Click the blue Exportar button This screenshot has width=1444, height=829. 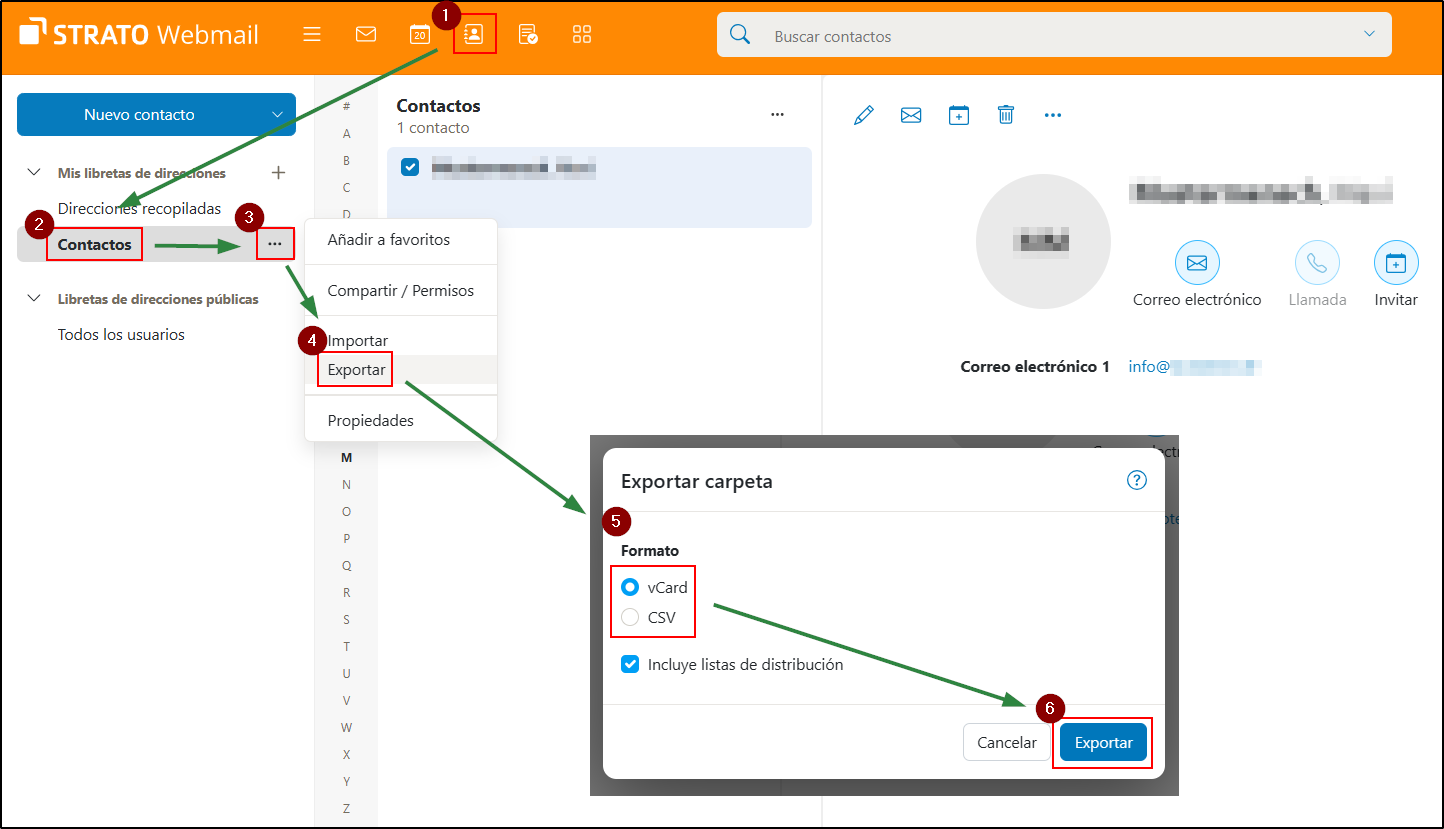click(x=1103, y=743)
